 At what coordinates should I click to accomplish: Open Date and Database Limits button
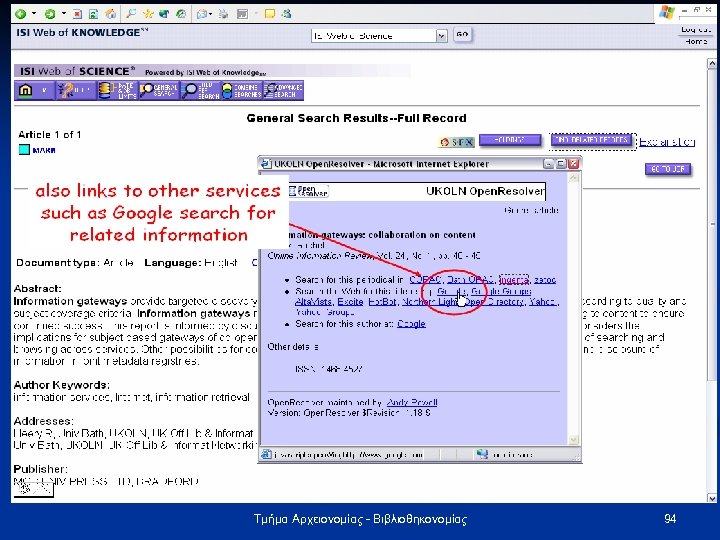tap(118, 90)
